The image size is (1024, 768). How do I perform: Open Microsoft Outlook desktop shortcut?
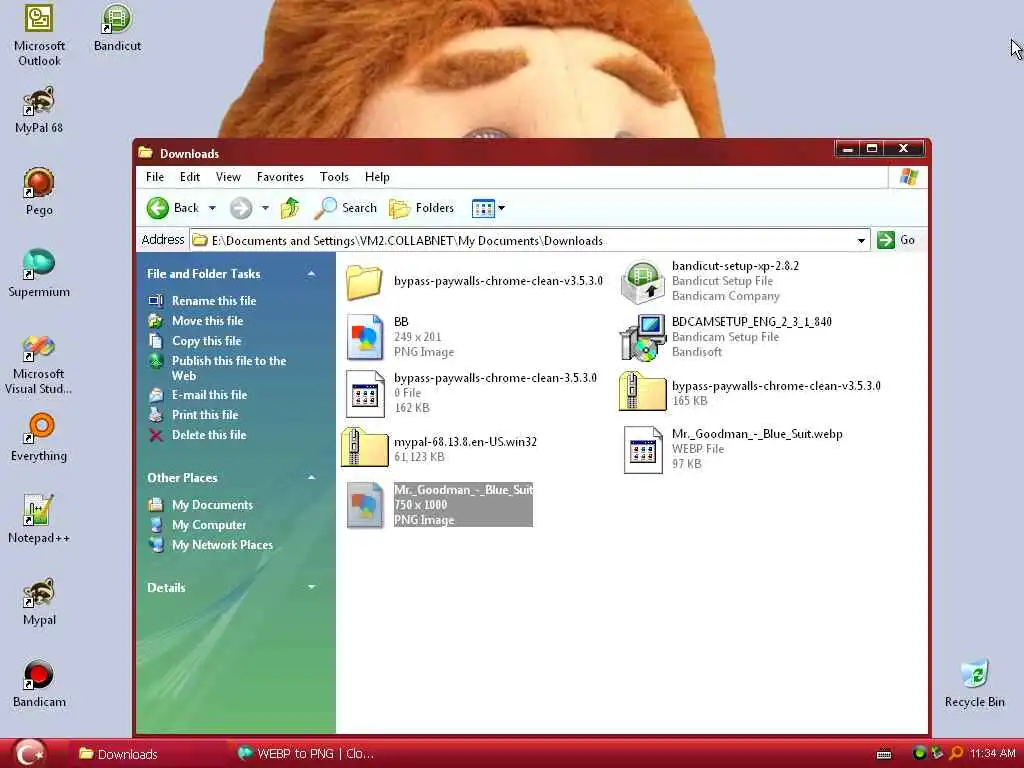pyautogui.click(x=39, y=36)
